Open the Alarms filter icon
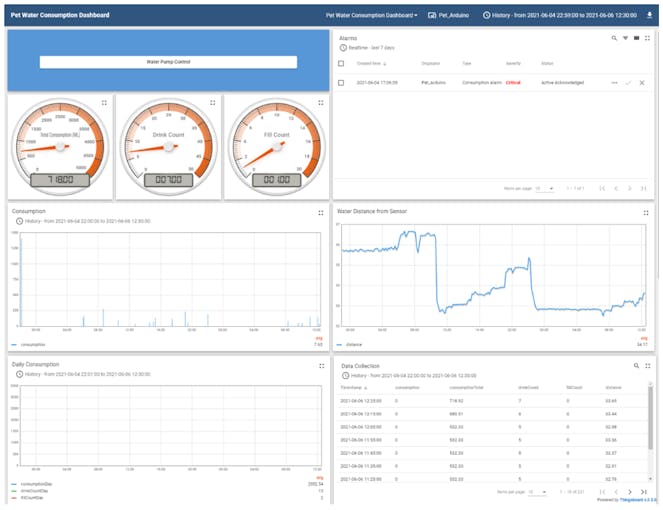This screenshot has height=510, width=663. coord(625,38)
